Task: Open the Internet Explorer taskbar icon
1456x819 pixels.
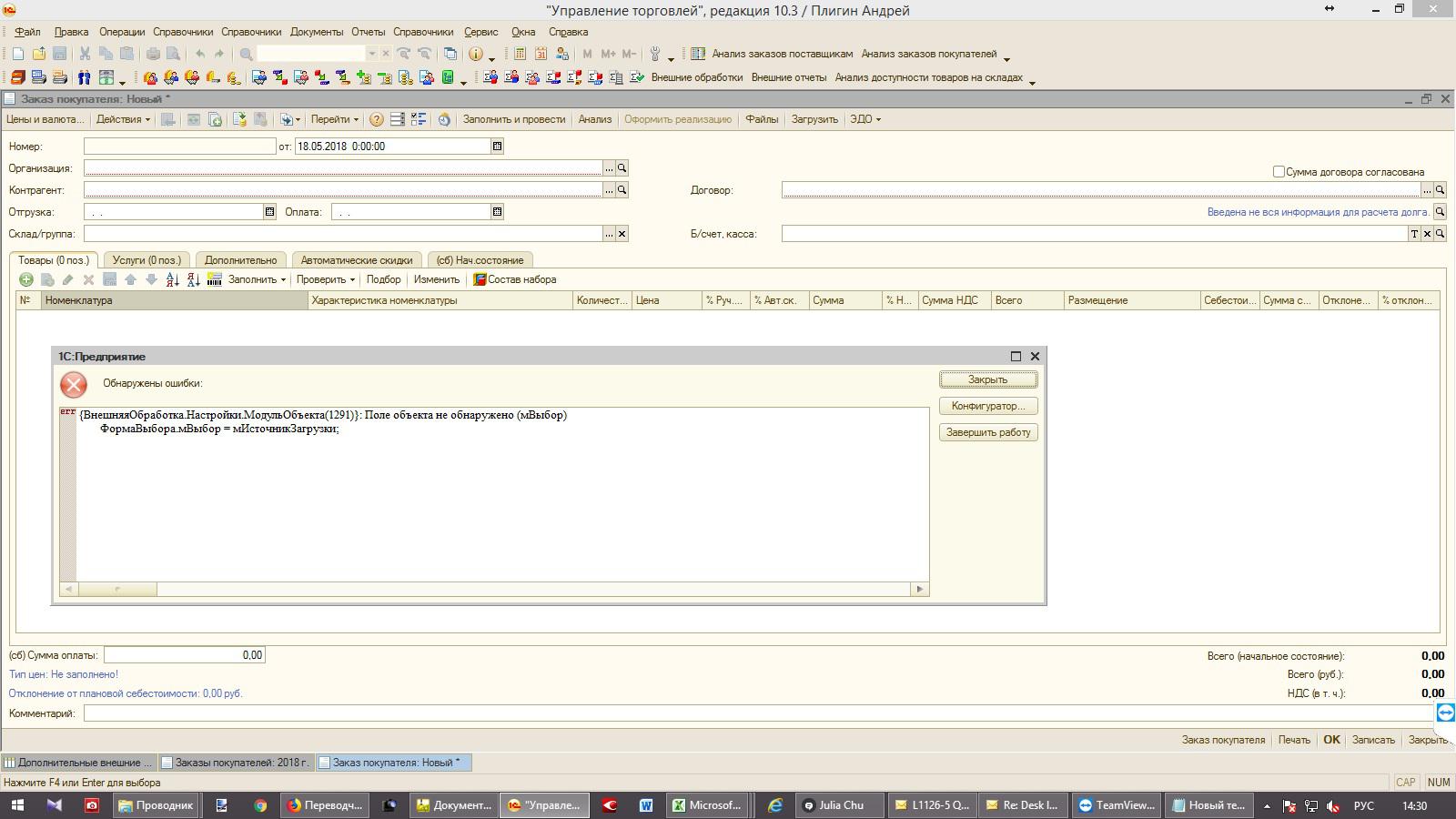Action: tap(775, 805)
